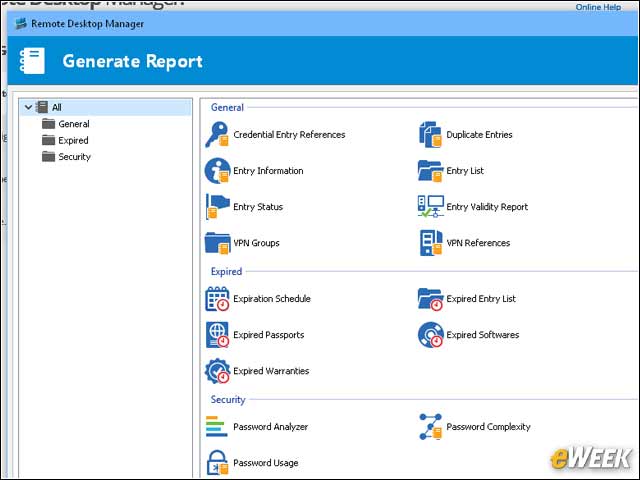Screen dimensions: 640x480
Task: Choose the Expired Softwares label
Action: (482, 335)
